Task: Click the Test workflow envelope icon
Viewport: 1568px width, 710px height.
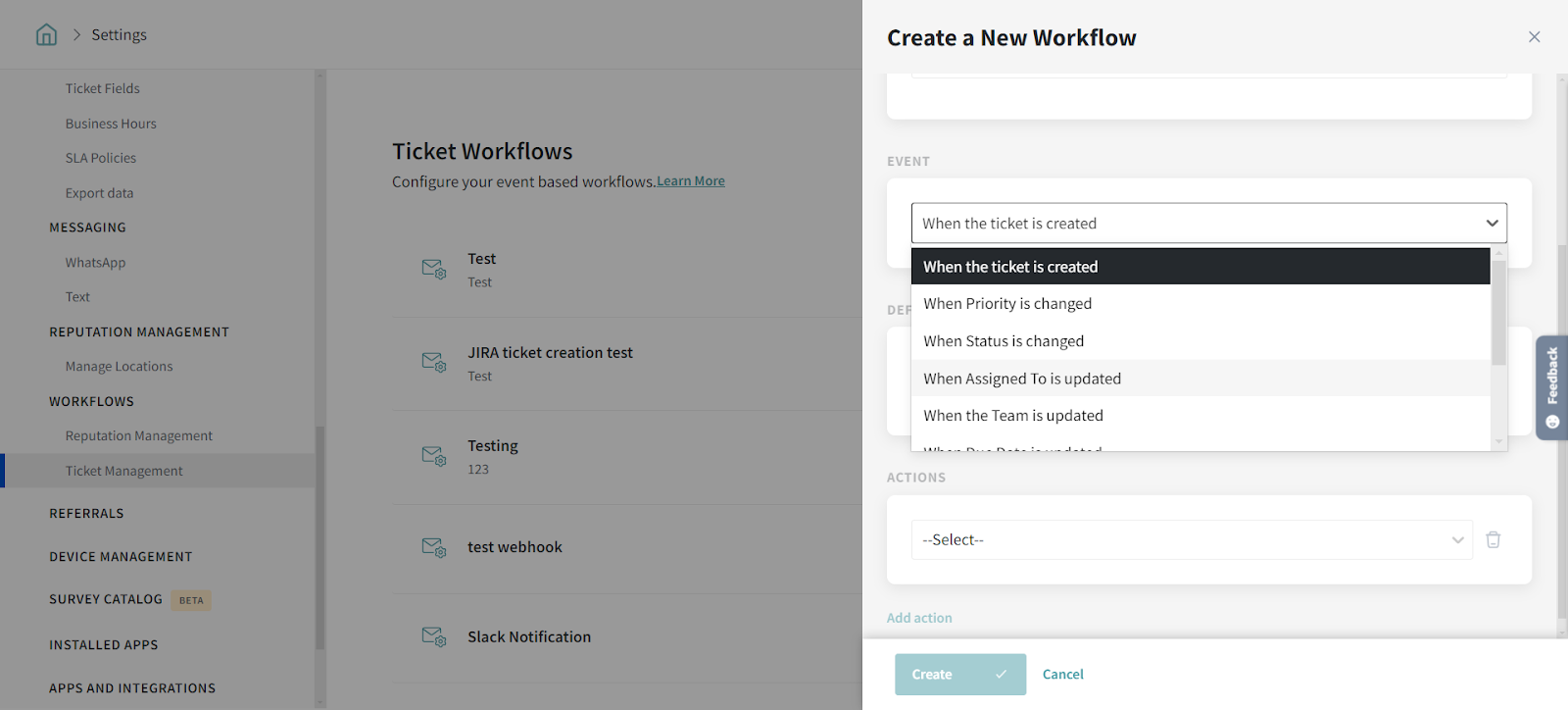Action: (433, 269)
